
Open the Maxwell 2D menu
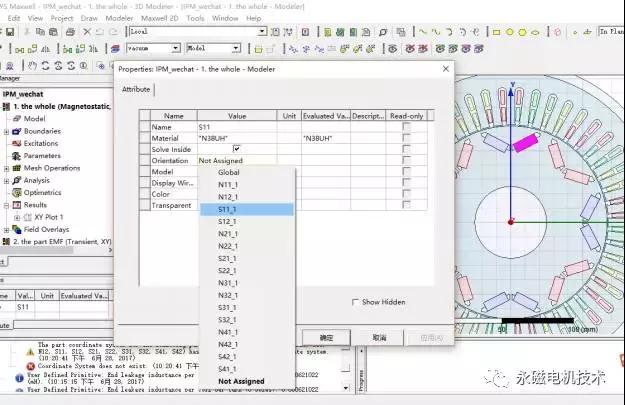(x=159, y=18)
